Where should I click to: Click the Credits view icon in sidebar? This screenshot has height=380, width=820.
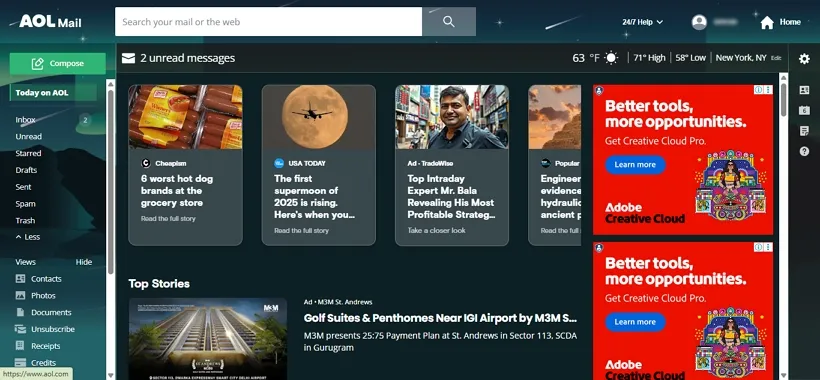click(x=20, y=362)
